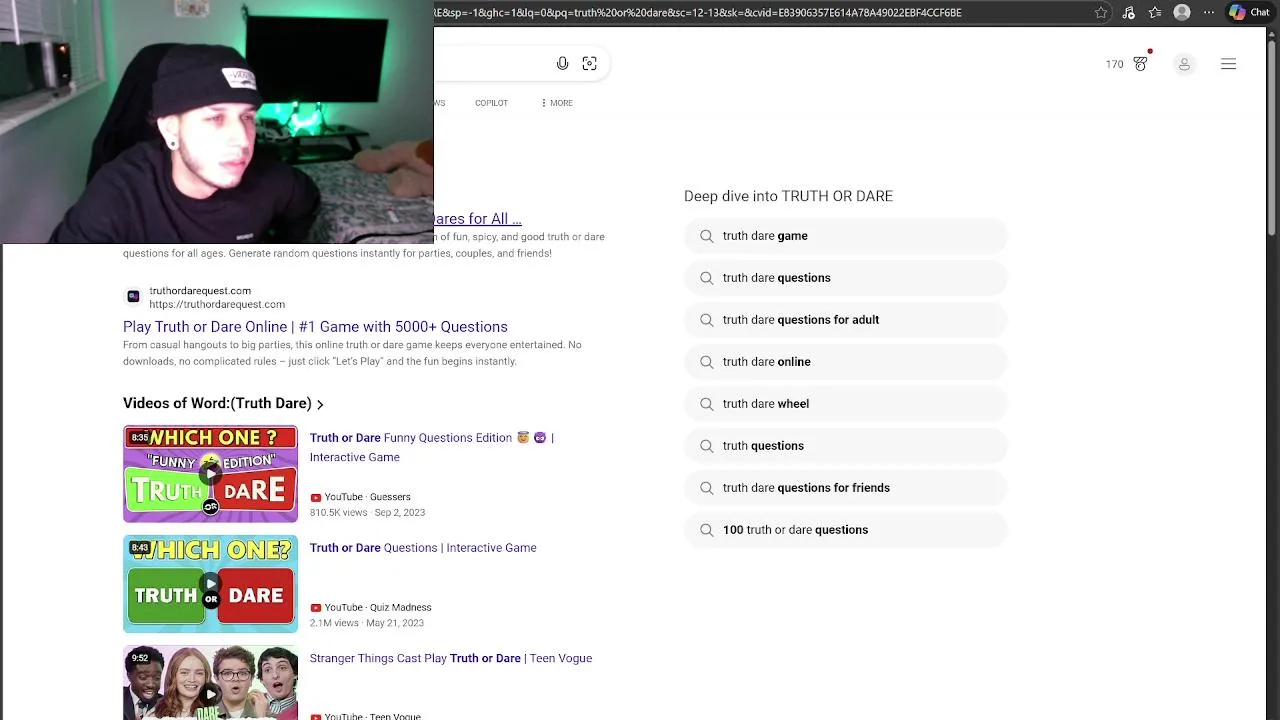Click the favorite star in address bar
The width and height of the screenshot is (1280, 720).
1101,12
